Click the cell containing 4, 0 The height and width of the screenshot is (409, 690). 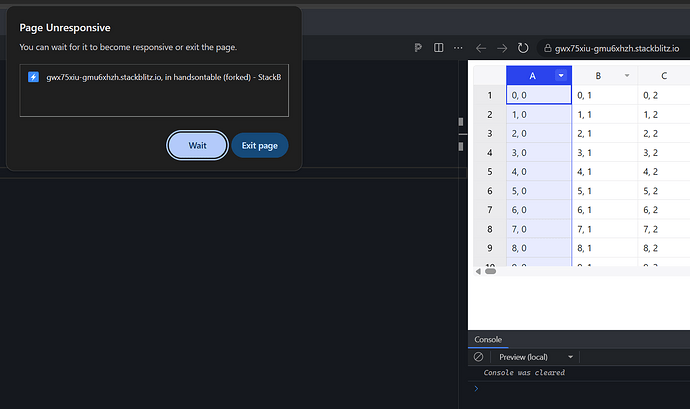point(539,172)
